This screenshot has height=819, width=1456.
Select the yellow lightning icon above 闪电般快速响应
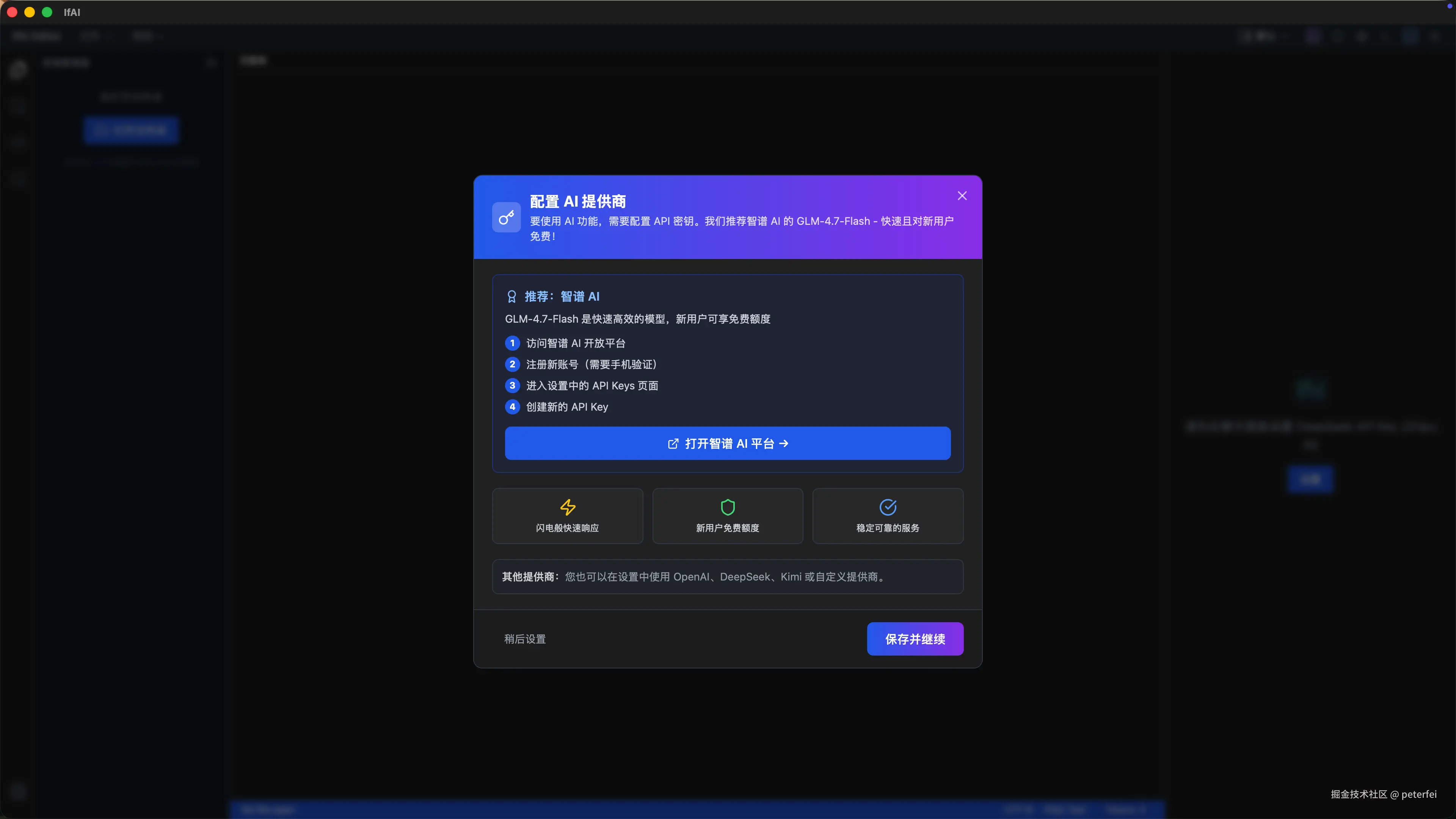567,507
